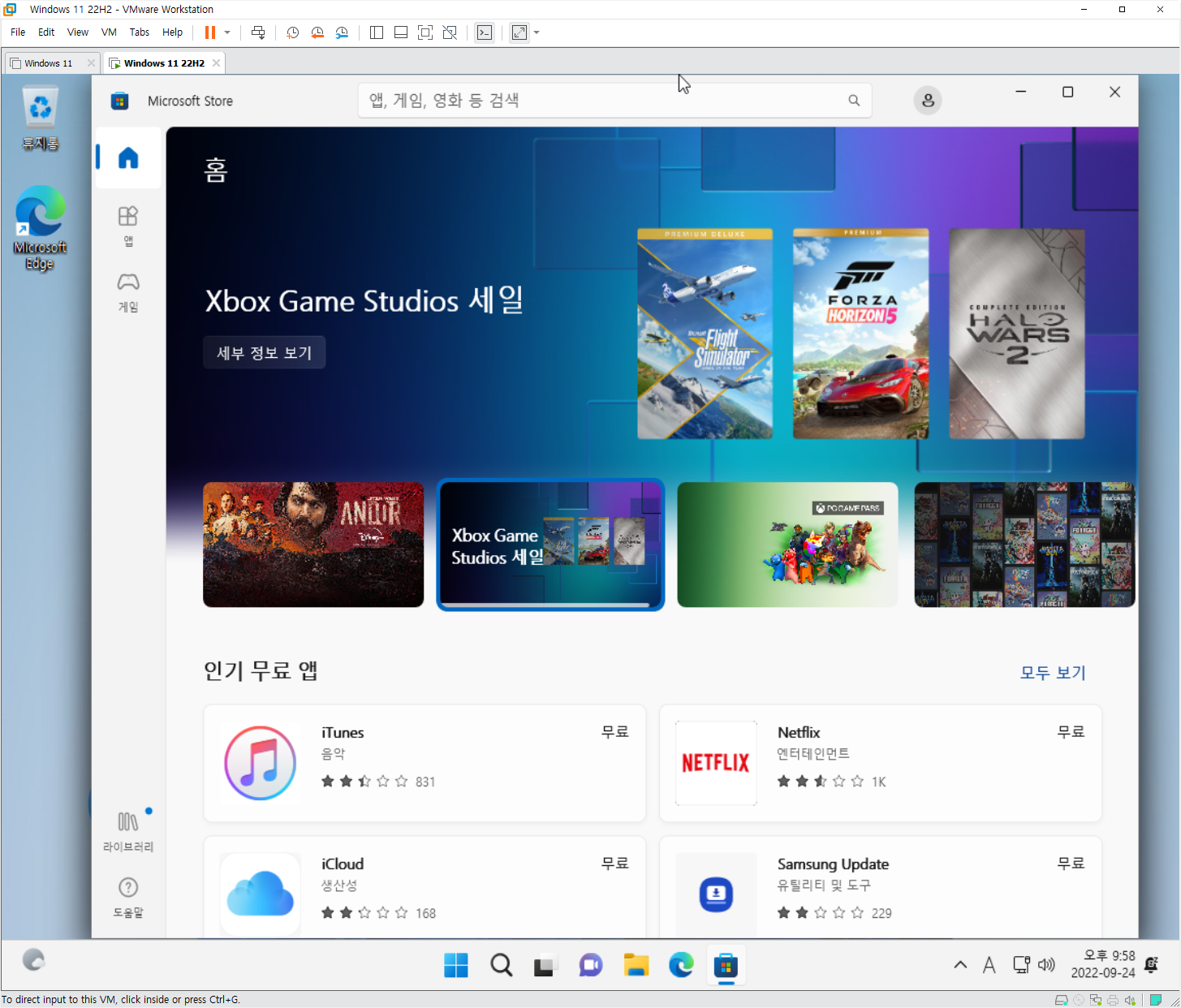Click the '모두 보기' see all link
This screenshot has height=1008, width=1181.
pos(1053,672)
